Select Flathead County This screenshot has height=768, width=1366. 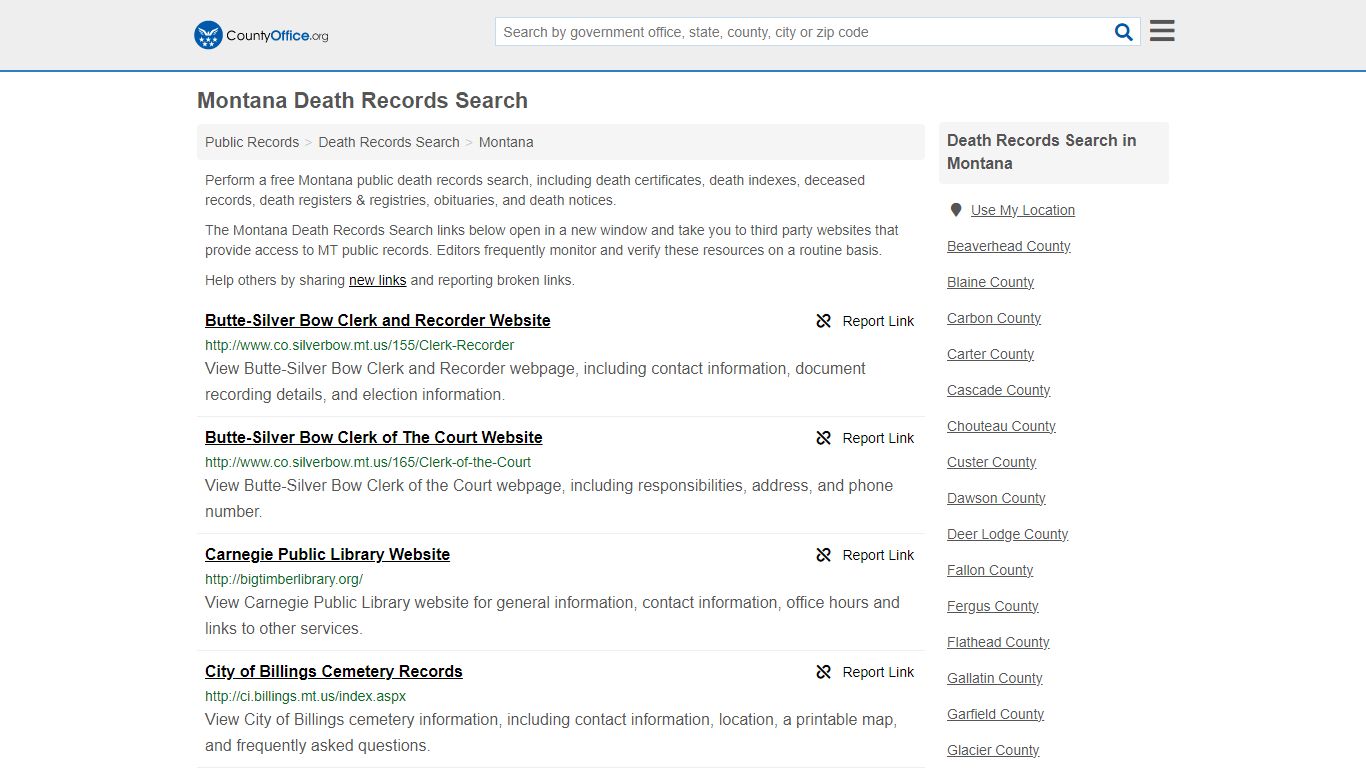point(998,642)
